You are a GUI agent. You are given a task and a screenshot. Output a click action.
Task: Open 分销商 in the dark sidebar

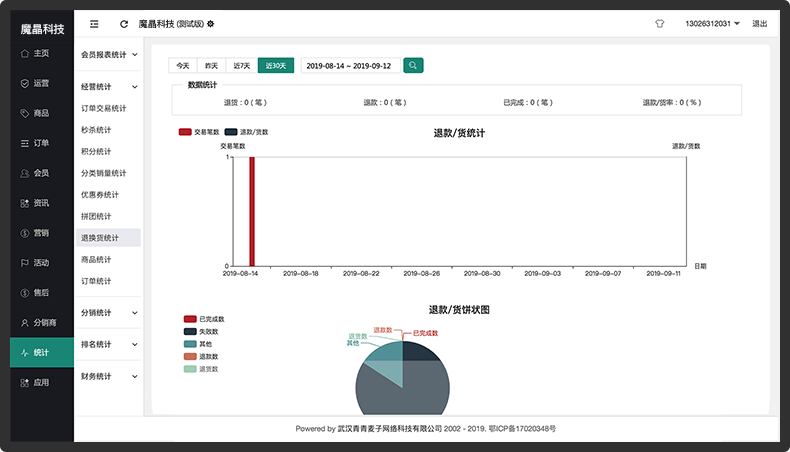click(x=38, y=322)
